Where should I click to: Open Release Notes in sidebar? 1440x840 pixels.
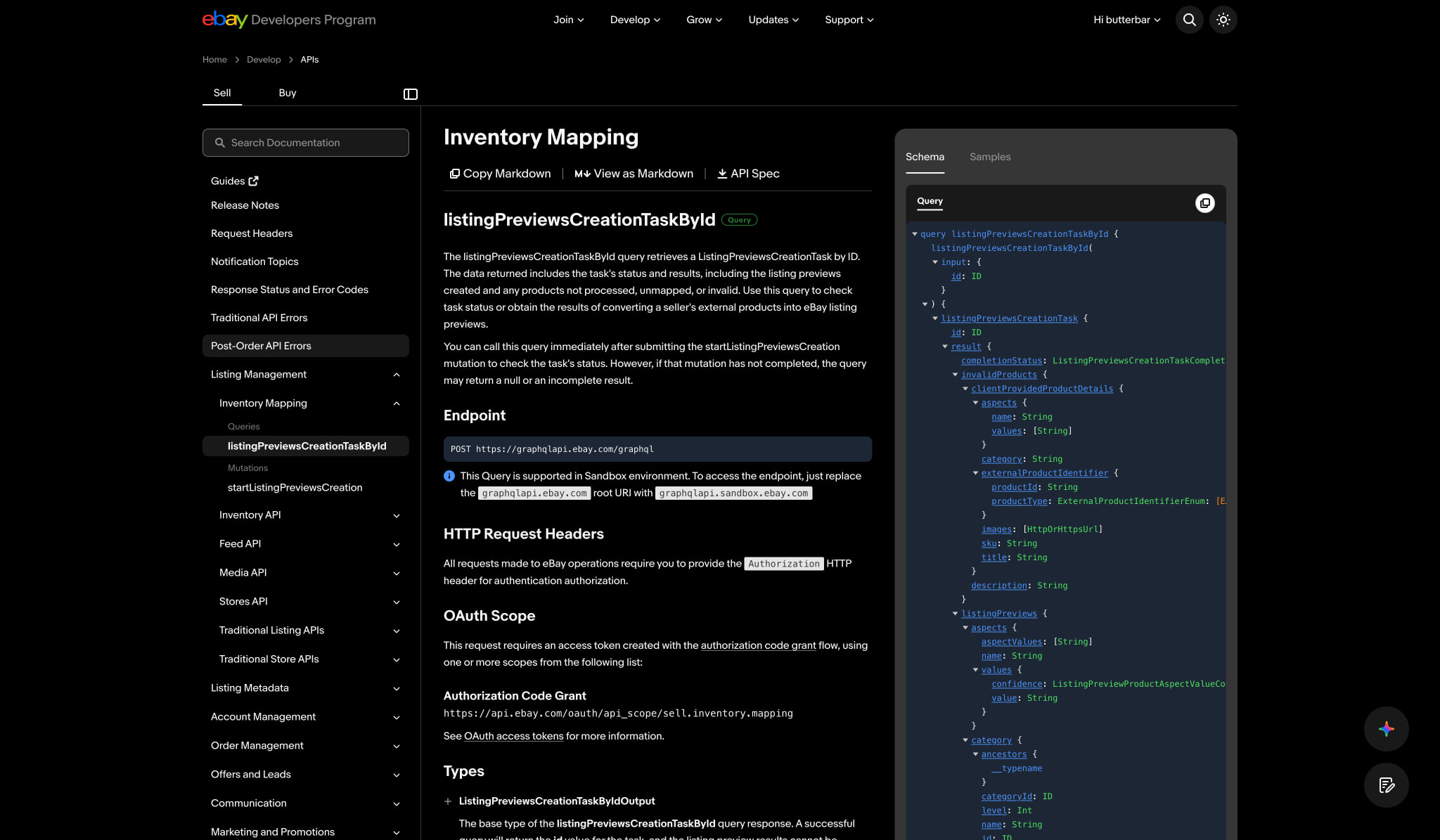click(245, 205)
